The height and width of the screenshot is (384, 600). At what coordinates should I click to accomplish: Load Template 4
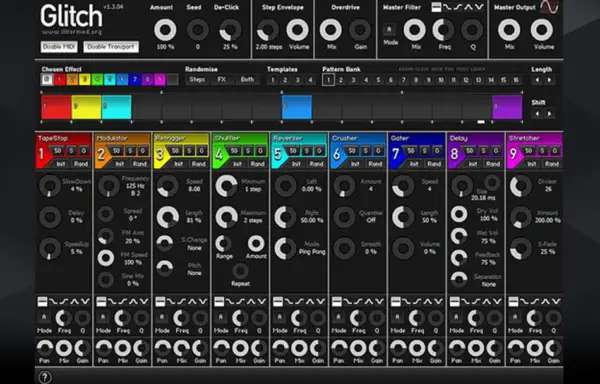(x=310, y=80)
